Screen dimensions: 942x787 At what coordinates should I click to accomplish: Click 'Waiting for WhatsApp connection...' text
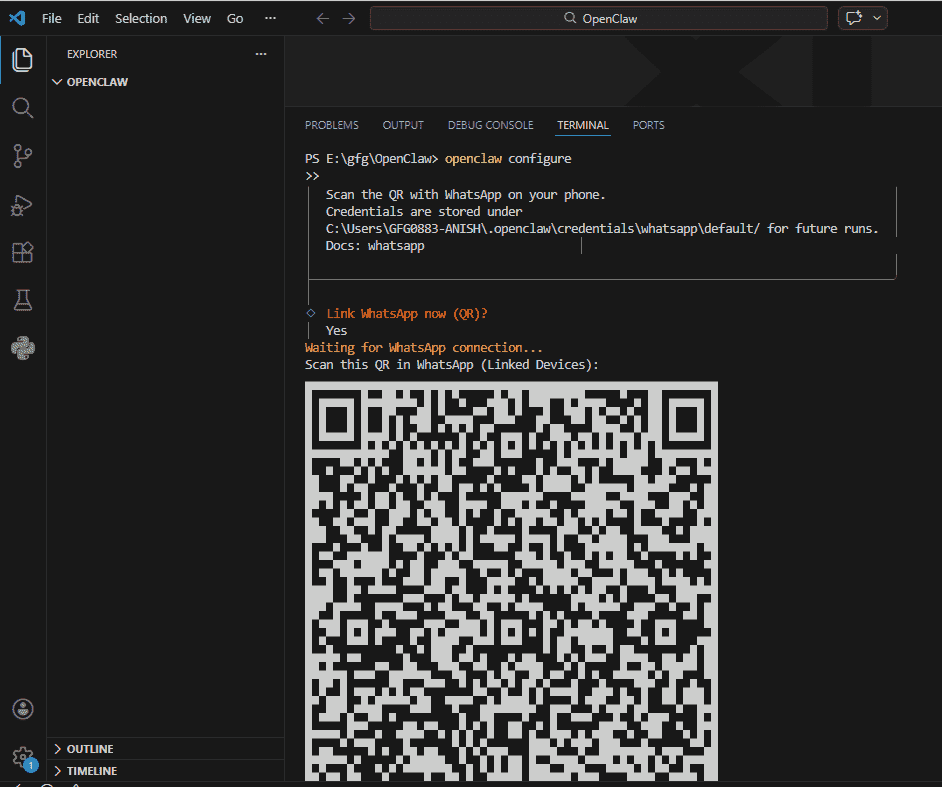point(424,348)
